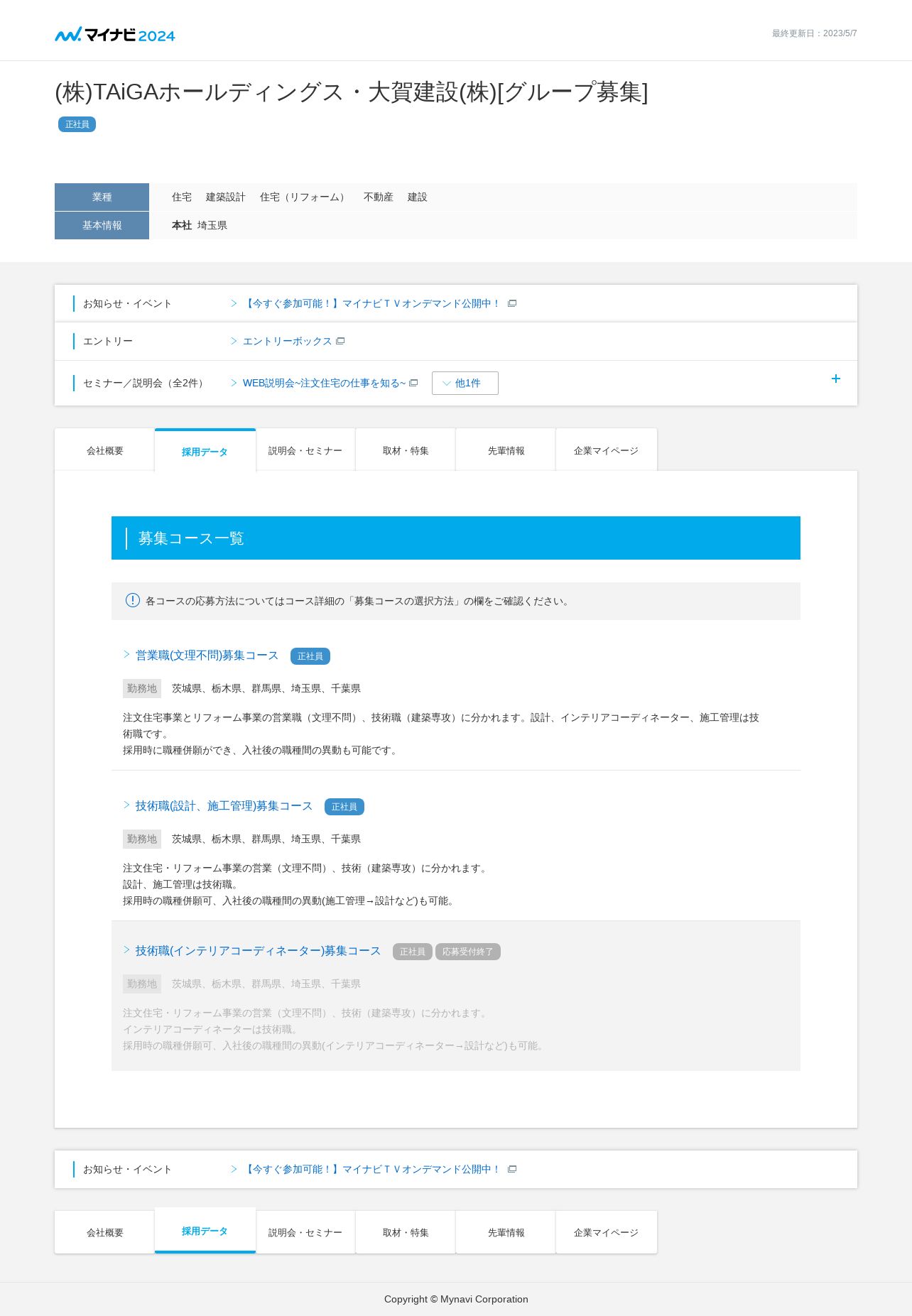Click arrow icon before 技術職(設計、施工管理)募集コース

click(127, 805)
